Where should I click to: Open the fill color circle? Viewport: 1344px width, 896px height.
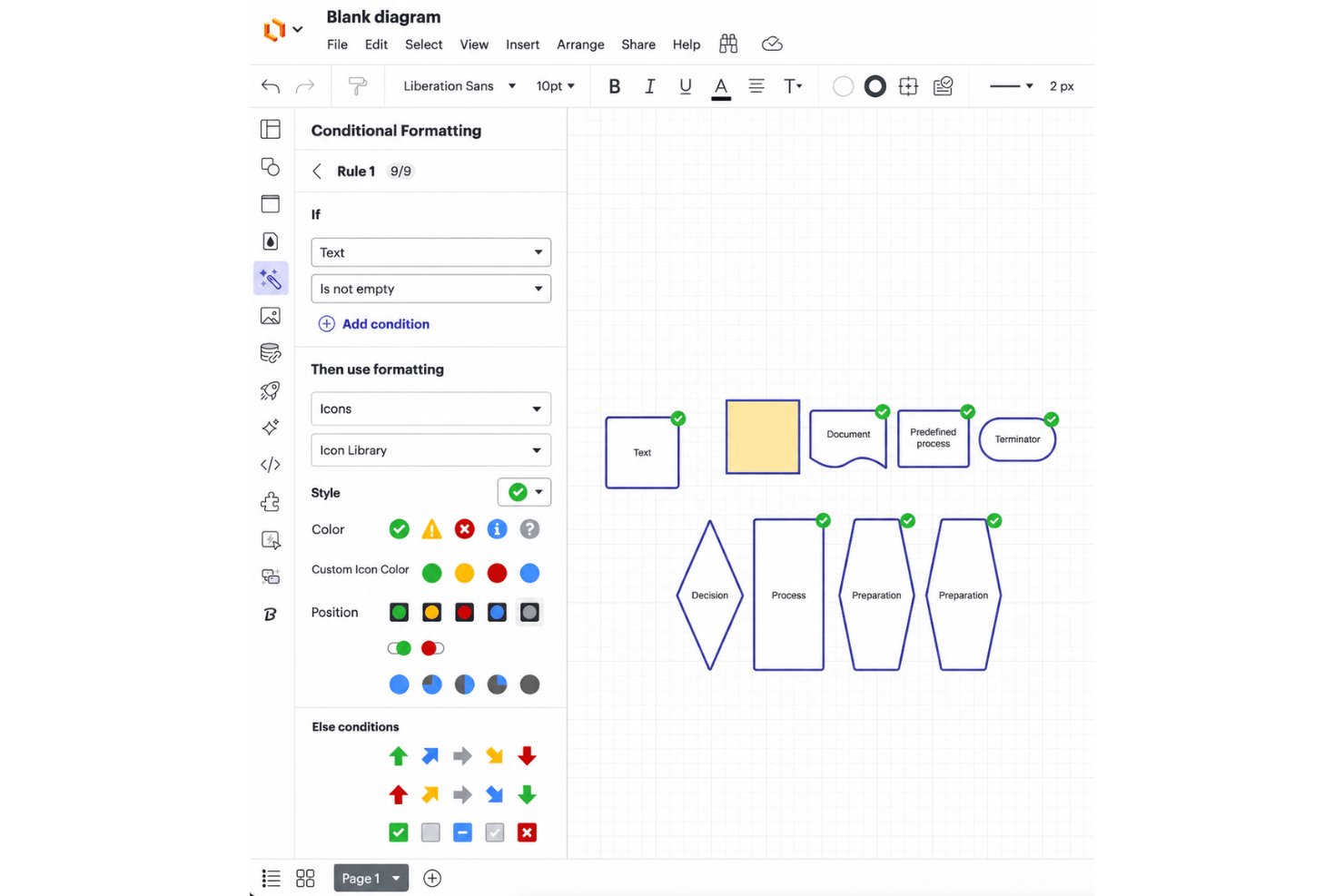click(844, 86)
